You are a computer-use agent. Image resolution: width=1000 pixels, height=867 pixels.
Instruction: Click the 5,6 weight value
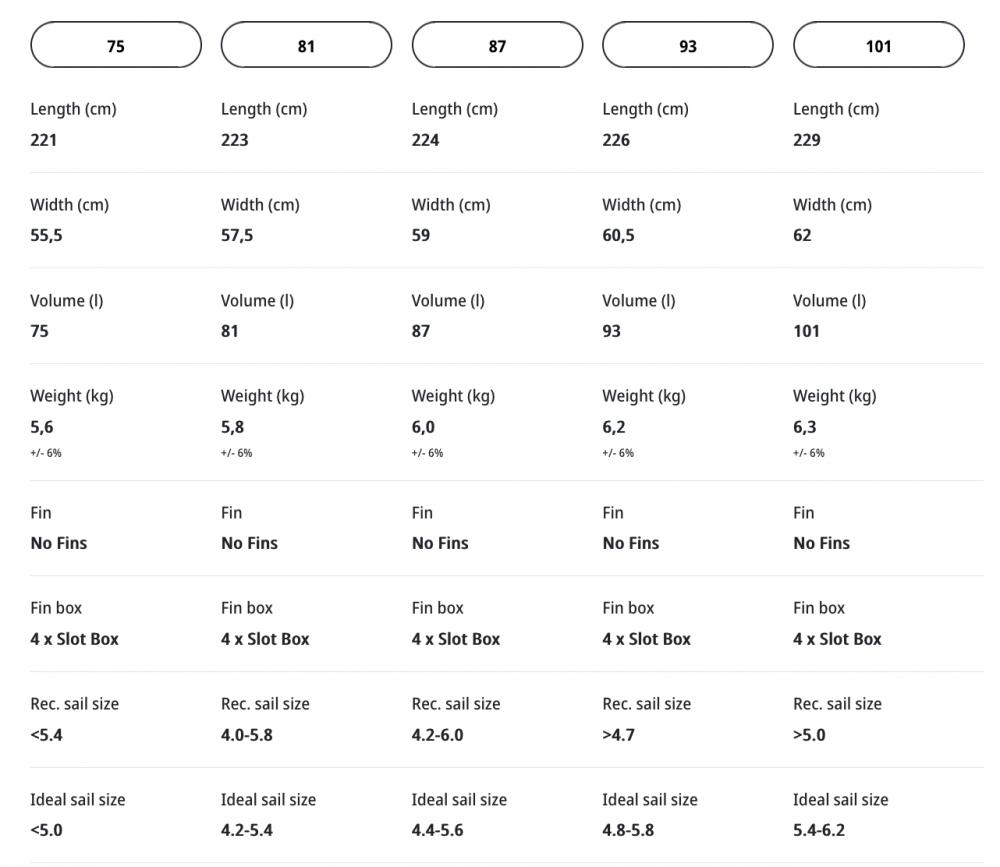click(42, 427)
